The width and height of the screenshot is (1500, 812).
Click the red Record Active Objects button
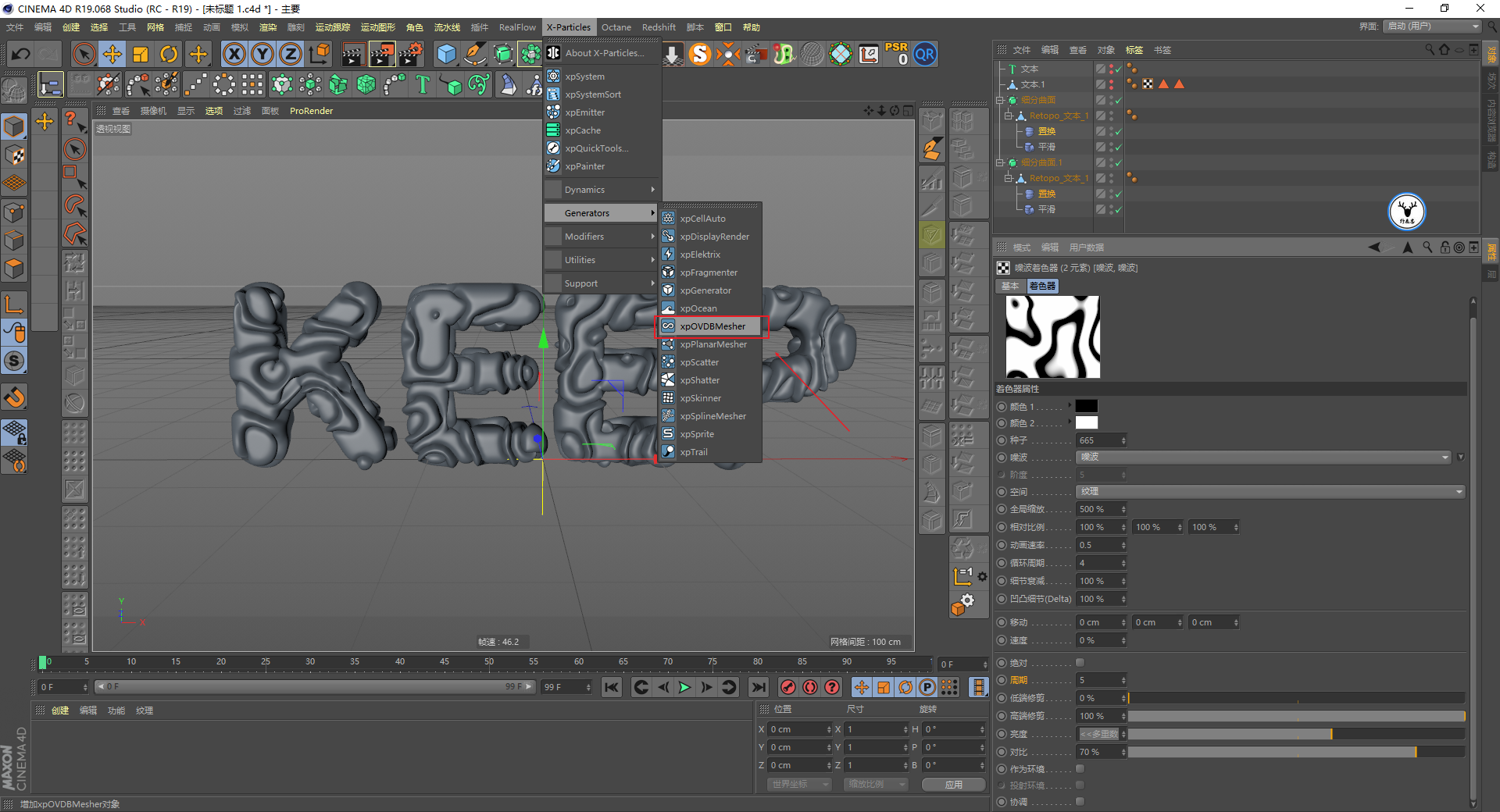tap(788, 687)
